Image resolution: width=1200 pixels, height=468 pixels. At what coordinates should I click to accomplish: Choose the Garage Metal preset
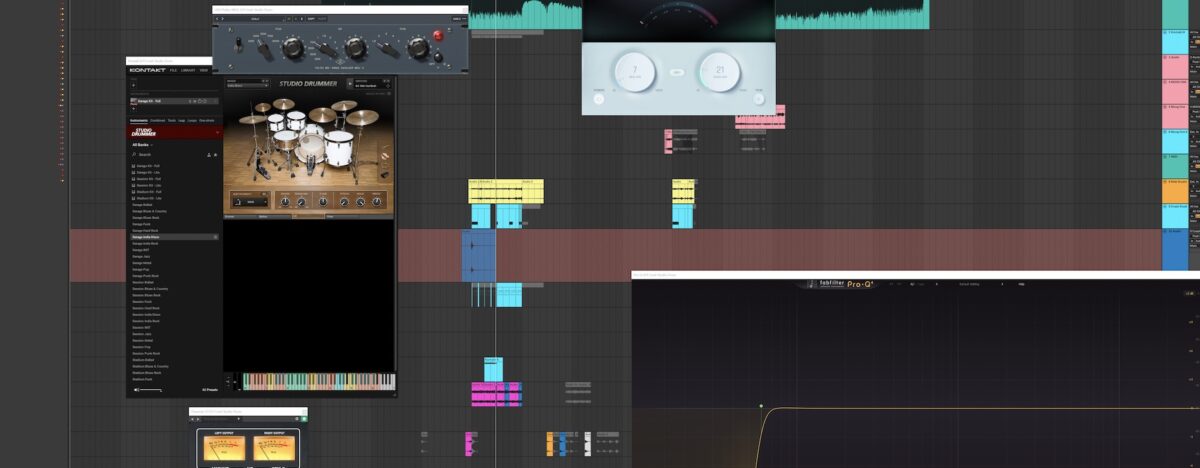click(144, 263)
